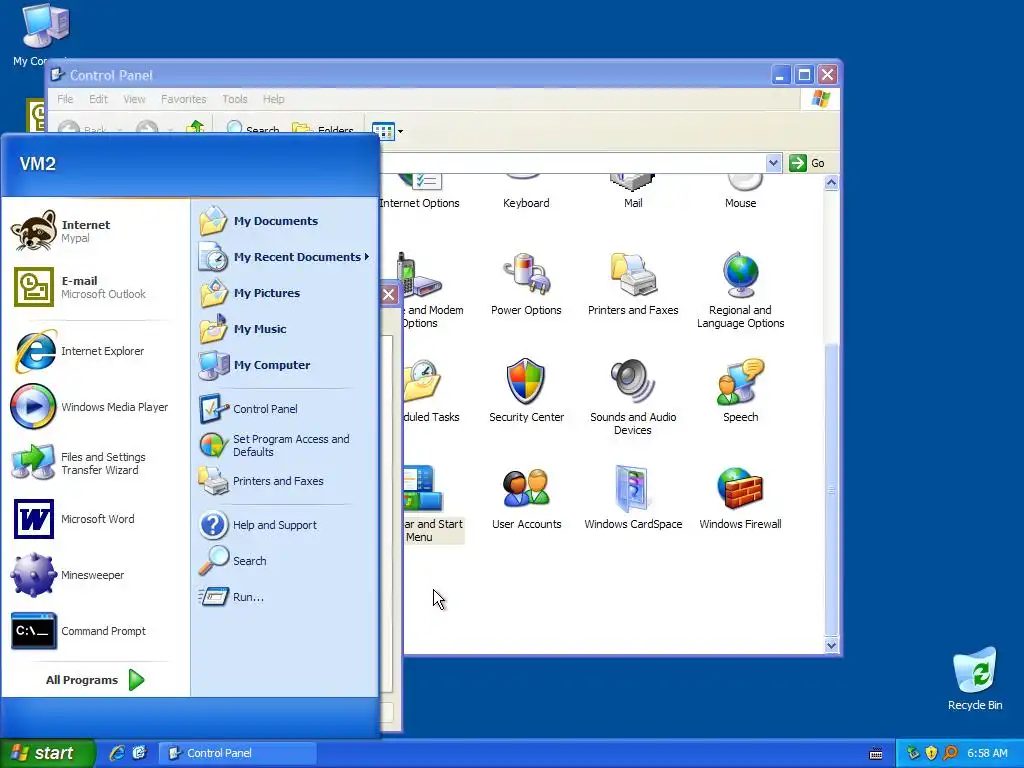
Task: Close the dialog behind Start menu
Action: click(389, 294)
